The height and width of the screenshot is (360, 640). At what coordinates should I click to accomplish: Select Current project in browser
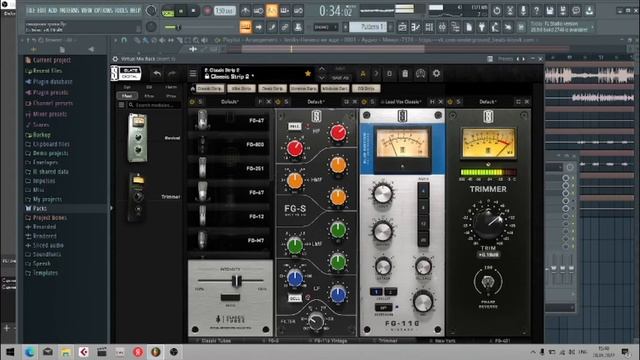[x=51, y=60]
